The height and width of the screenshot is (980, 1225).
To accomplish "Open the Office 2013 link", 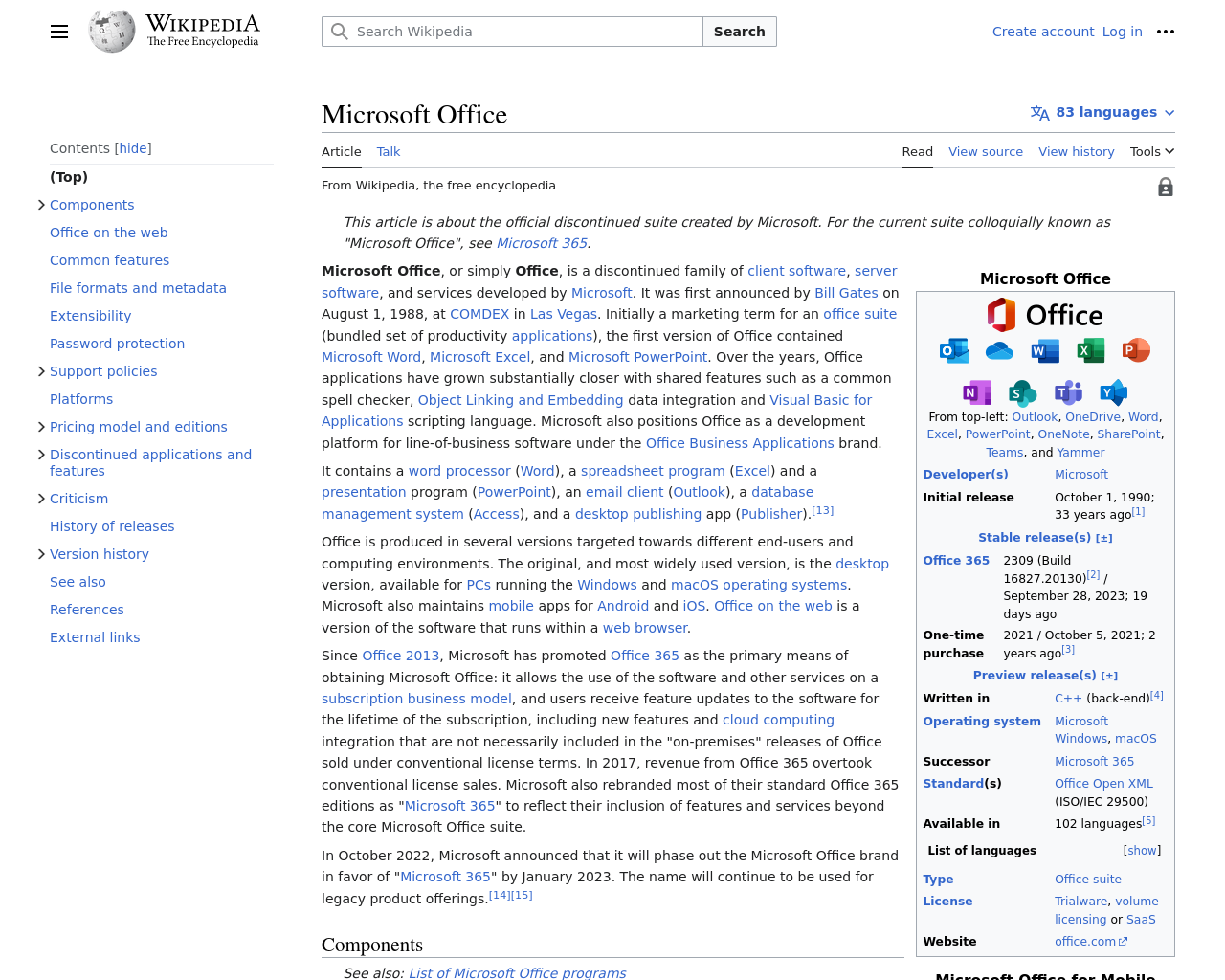I will point(401,656).
